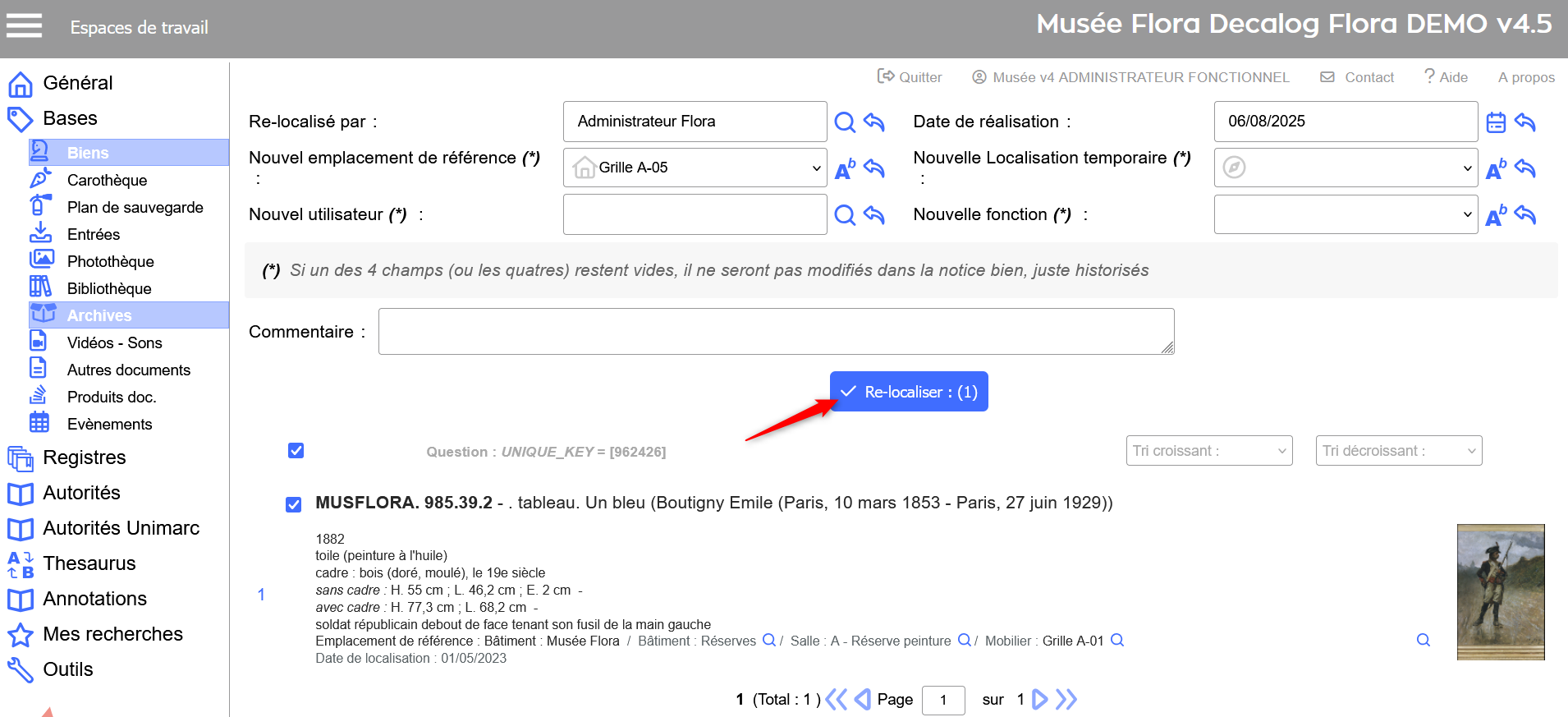Open the Tri décroissant dropdown
The image size is (1568, 717).
(1398, 451)
